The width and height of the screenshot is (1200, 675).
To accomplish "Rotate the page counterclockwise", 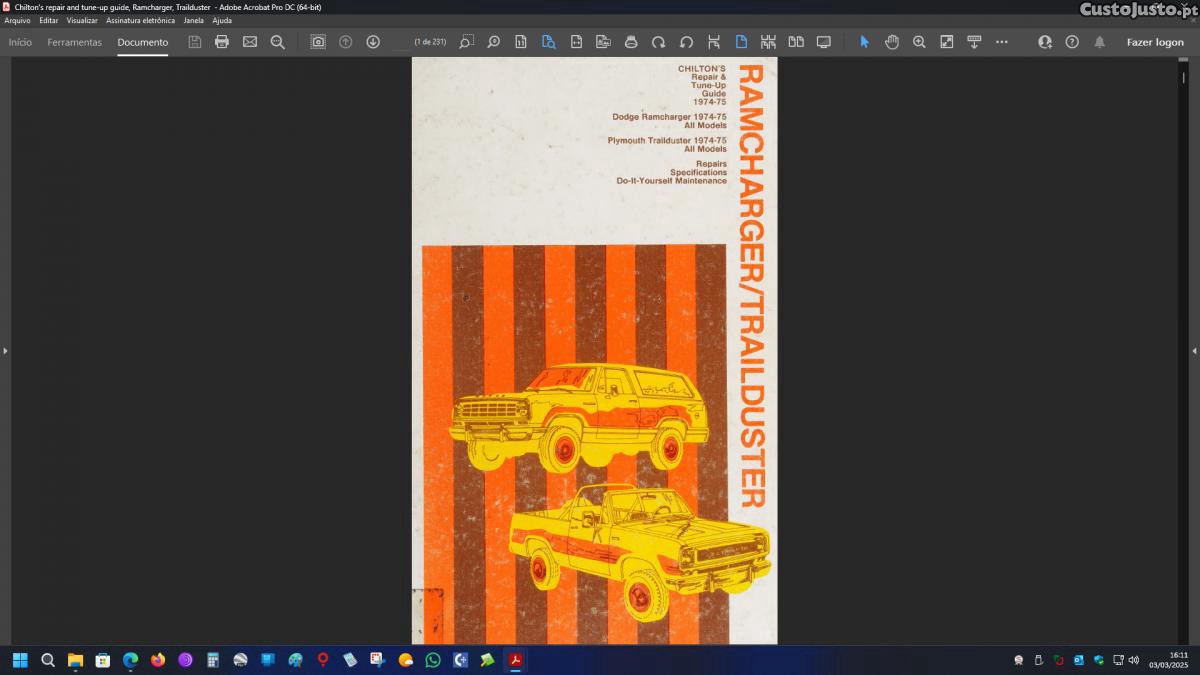I will pyautogui.click(x=686, y=42).
